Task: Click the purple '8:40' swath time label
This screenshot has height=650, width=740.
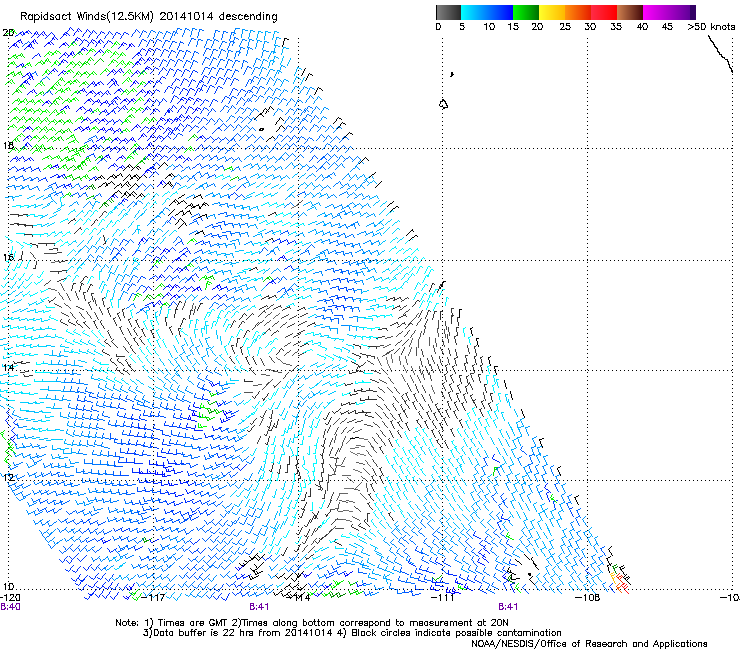Action: (10, 607)
